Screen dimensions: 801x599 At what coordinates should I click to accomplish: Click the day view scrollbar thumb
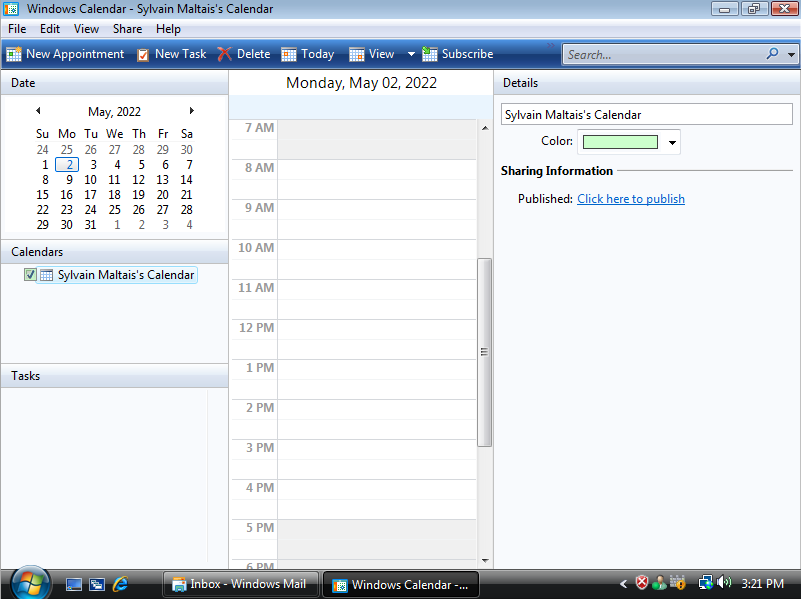pyautogui.click(x=484, y=352)
